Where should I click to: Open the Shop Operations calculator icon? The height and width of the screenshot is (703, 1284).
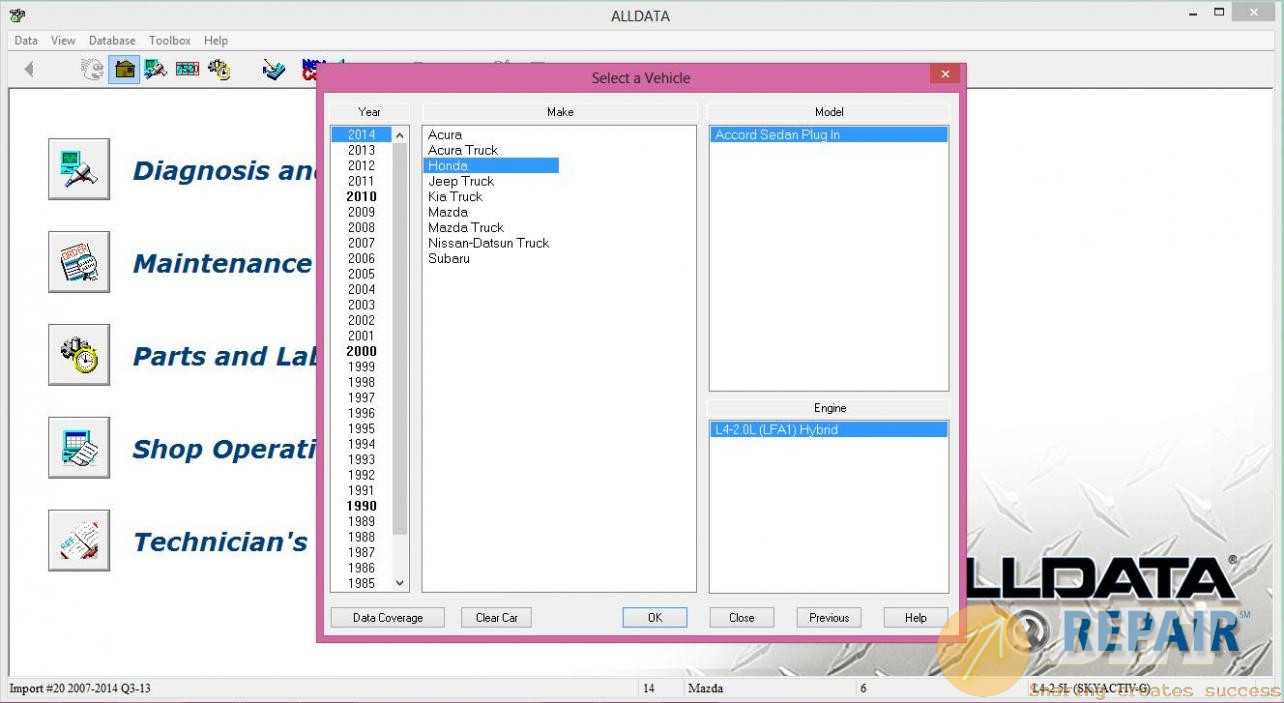[79, 448]
